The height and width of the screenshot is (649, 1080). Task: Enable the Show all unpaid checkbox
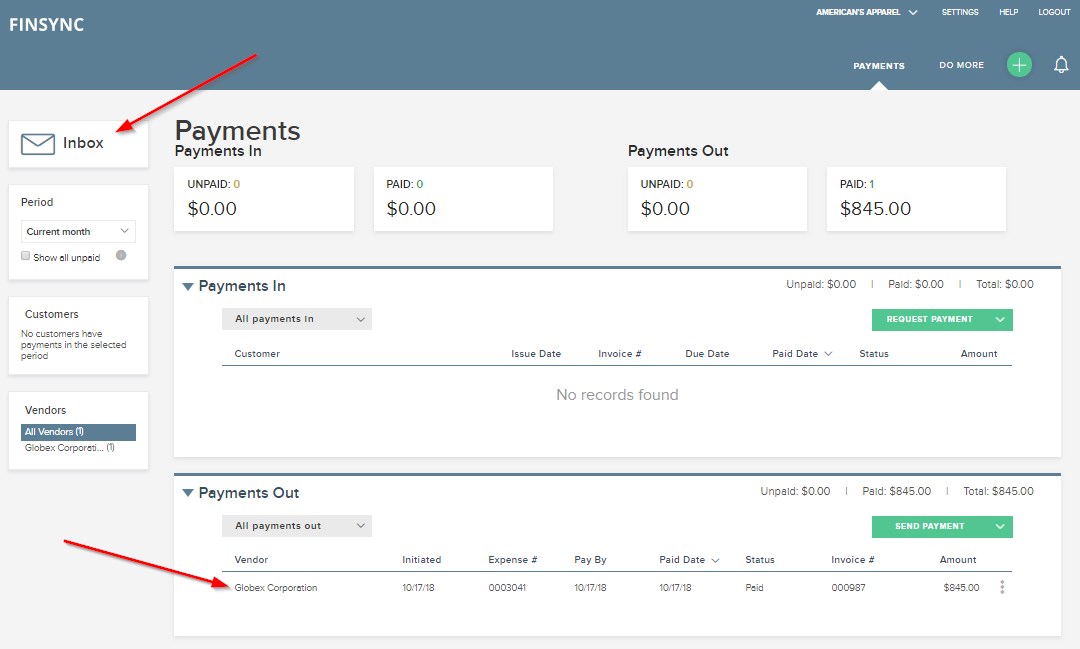(x=25, y=256)
